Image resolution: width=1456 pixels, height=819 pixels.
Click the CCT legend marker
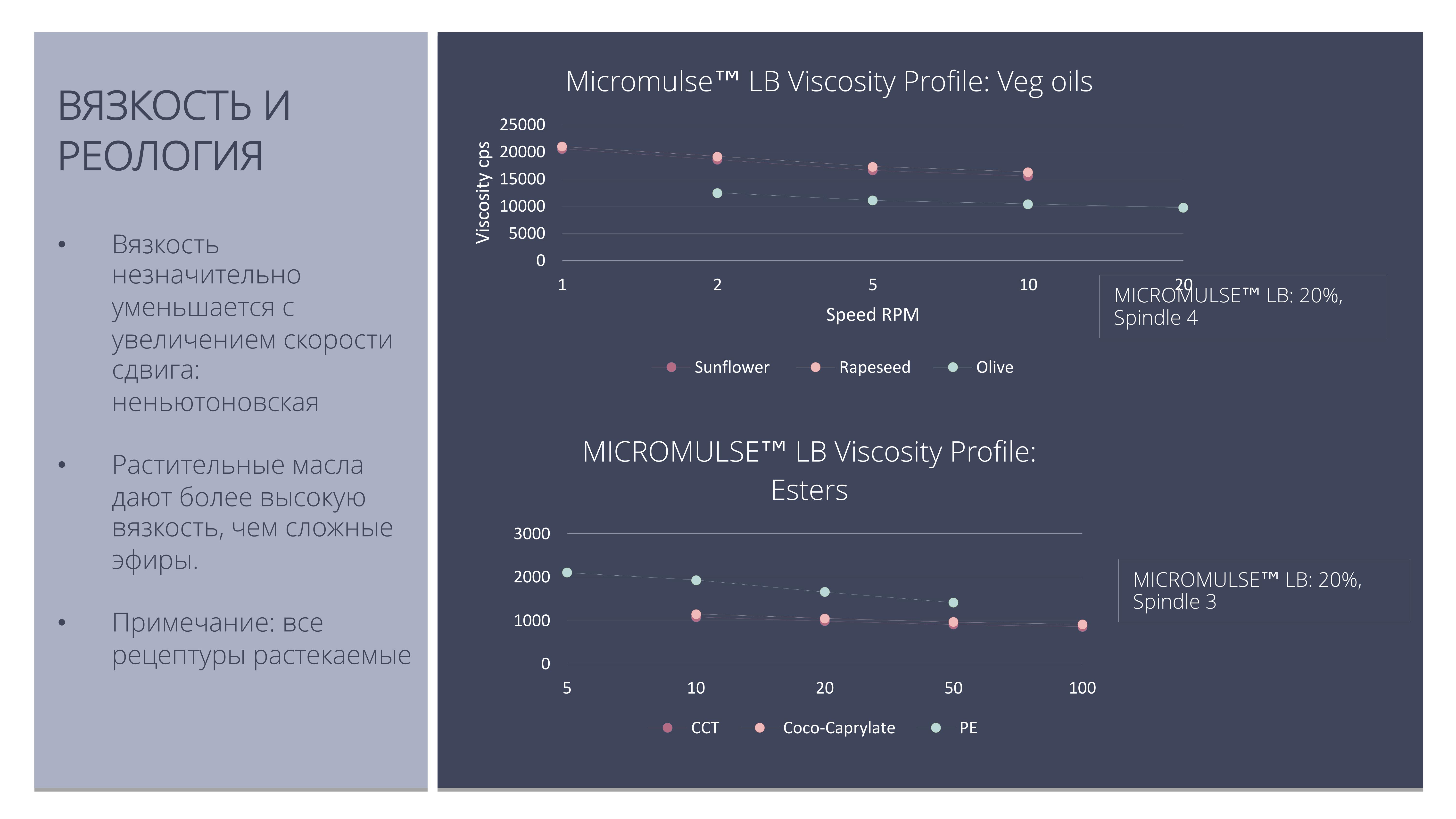(668, 728)
